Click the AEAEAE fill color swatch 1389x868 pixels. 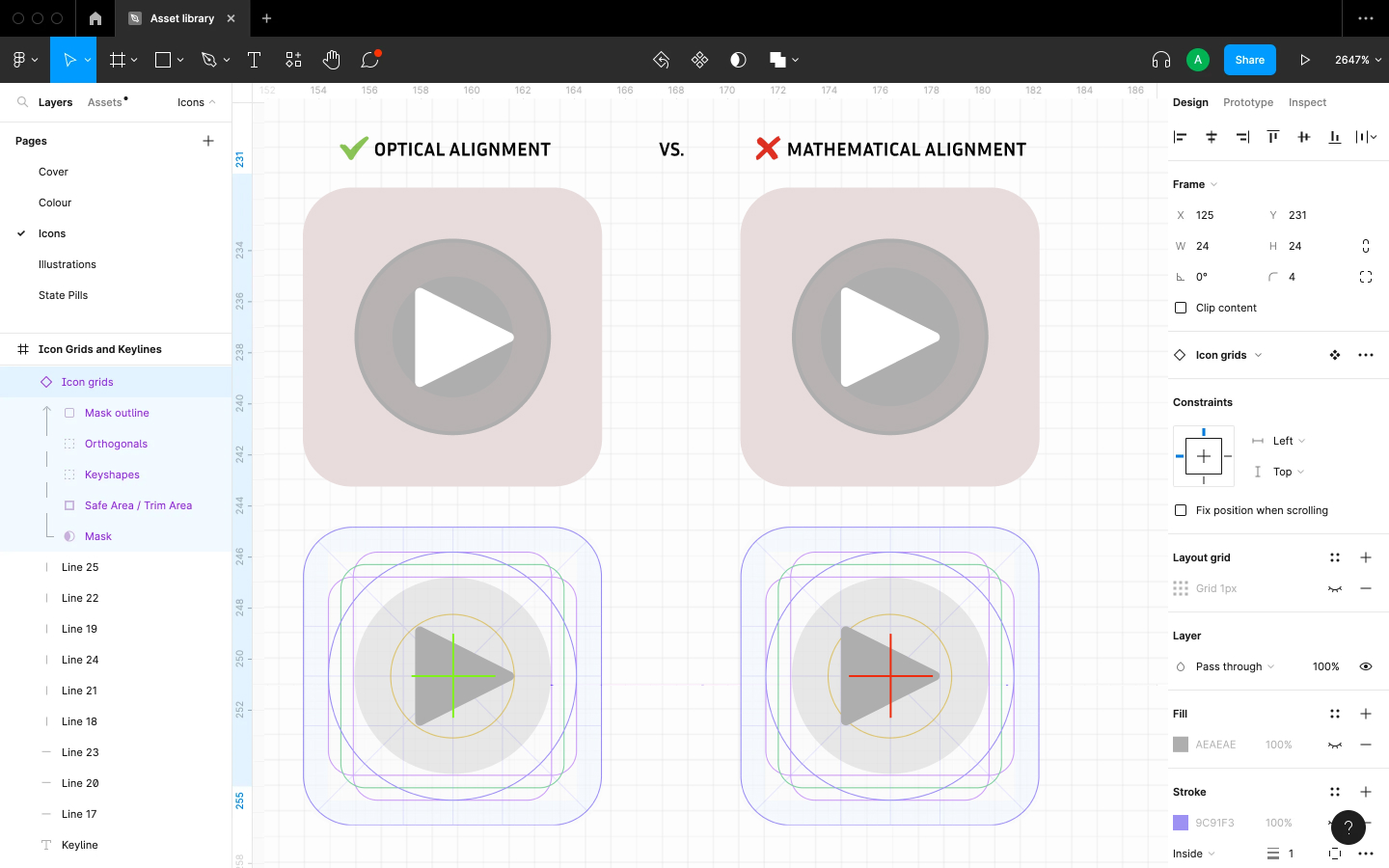1181,745
